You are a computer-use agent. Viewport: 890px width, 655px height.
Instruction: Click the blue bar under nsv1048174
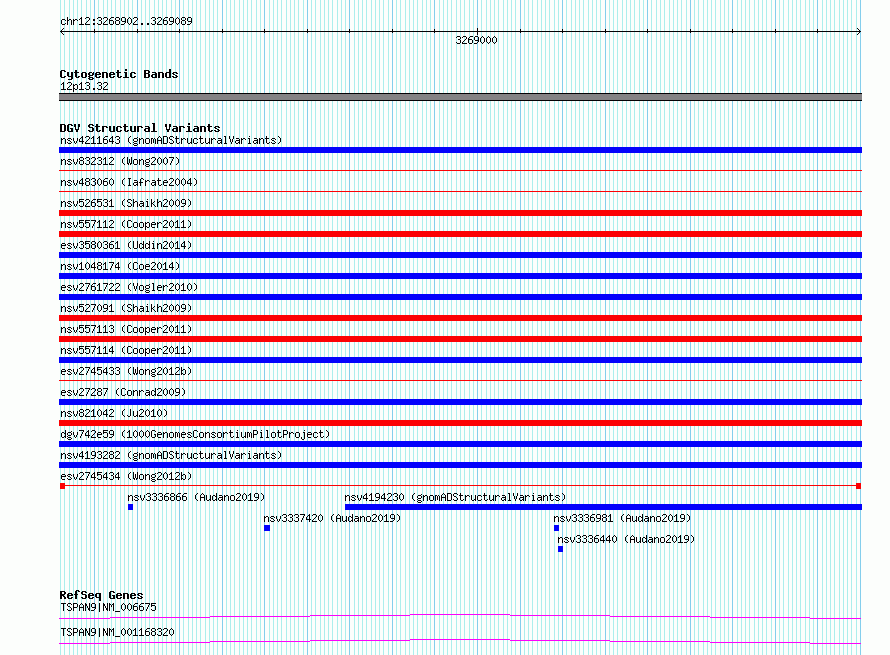(x=460, y=276)
